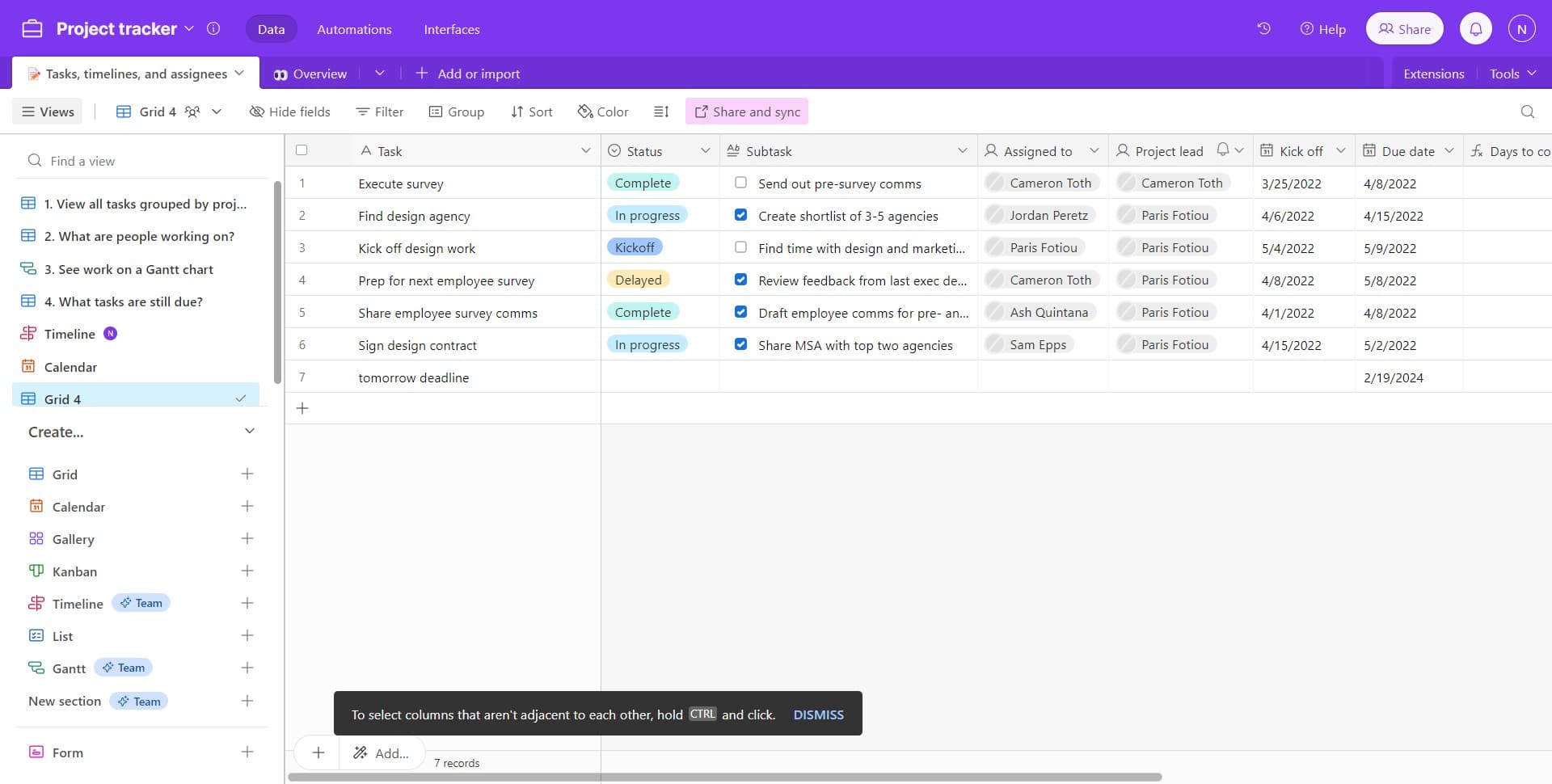1552x784 pixels.
Task: Check the Send out pre-survey comms subtask
Action: [x=741, y=183]
